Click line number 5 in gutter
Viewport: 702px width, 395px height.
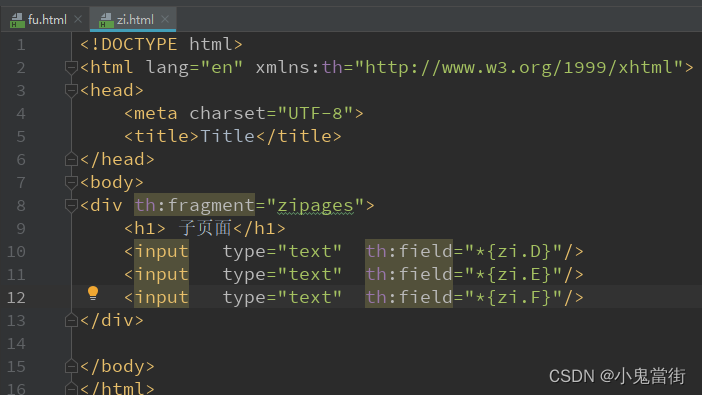point(21,137)
